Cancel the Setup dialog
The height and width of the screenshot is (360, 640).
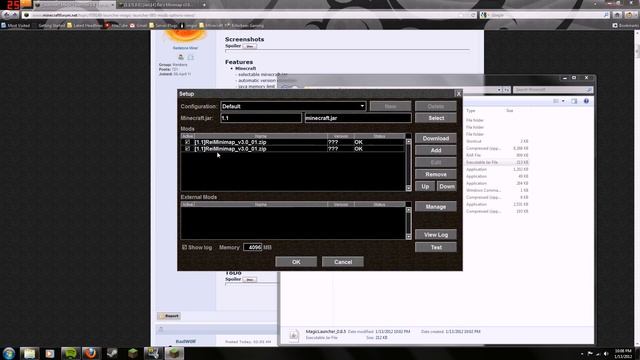[x=343, y=262]
